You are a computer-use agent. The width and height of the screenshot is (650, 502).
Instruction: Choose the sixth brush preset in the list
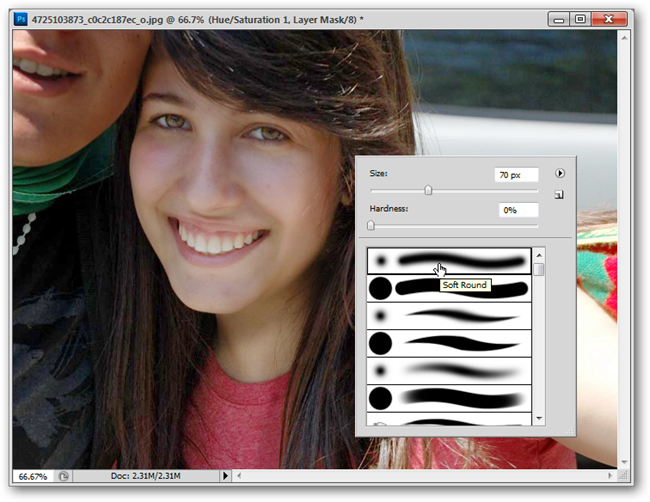click(448, 399)
